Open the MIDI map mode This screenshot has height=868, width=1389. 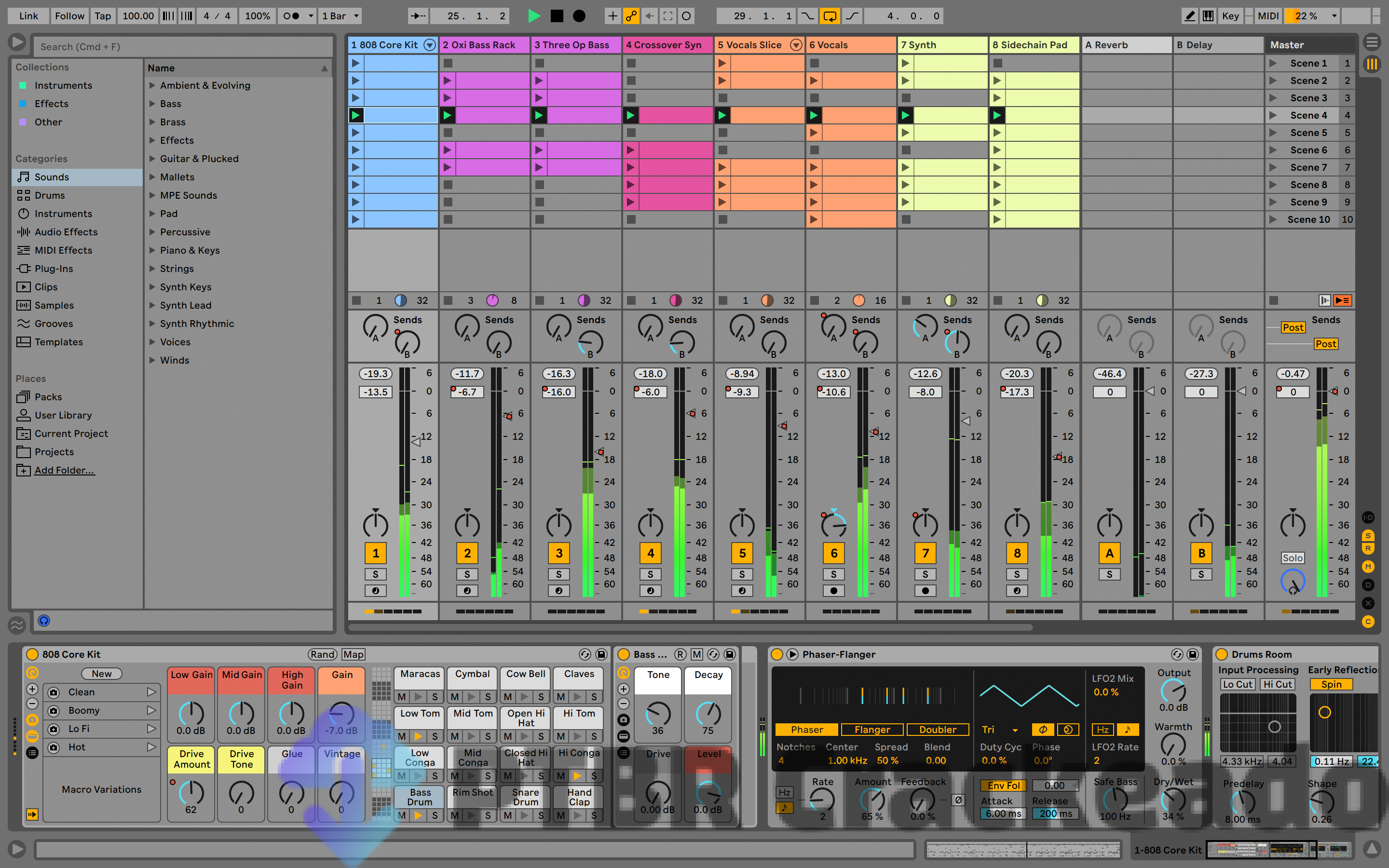click(x=1268, y=16)
